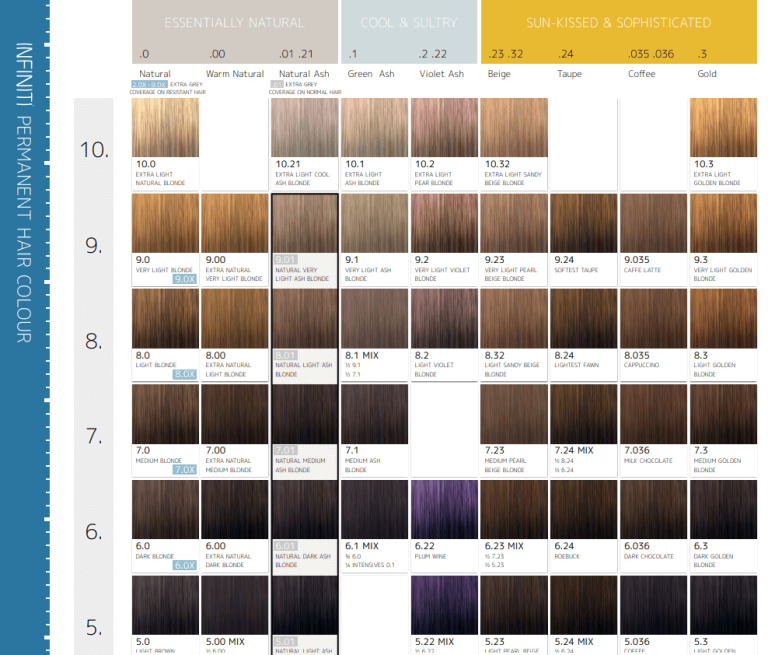This screenshot has width=768, height=655.
Task: Select the 9.0 Very Light Blonde swatch
Action: (165, 223)
